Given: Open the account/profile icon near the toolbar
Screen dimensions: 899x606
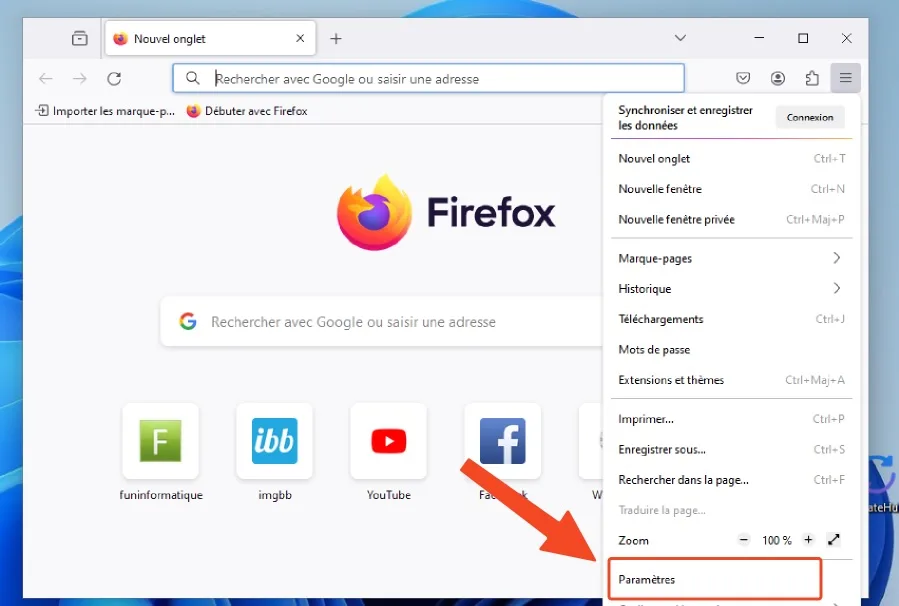Looking at the screenshot, I should pyautogui.click(x=777, y=78).
